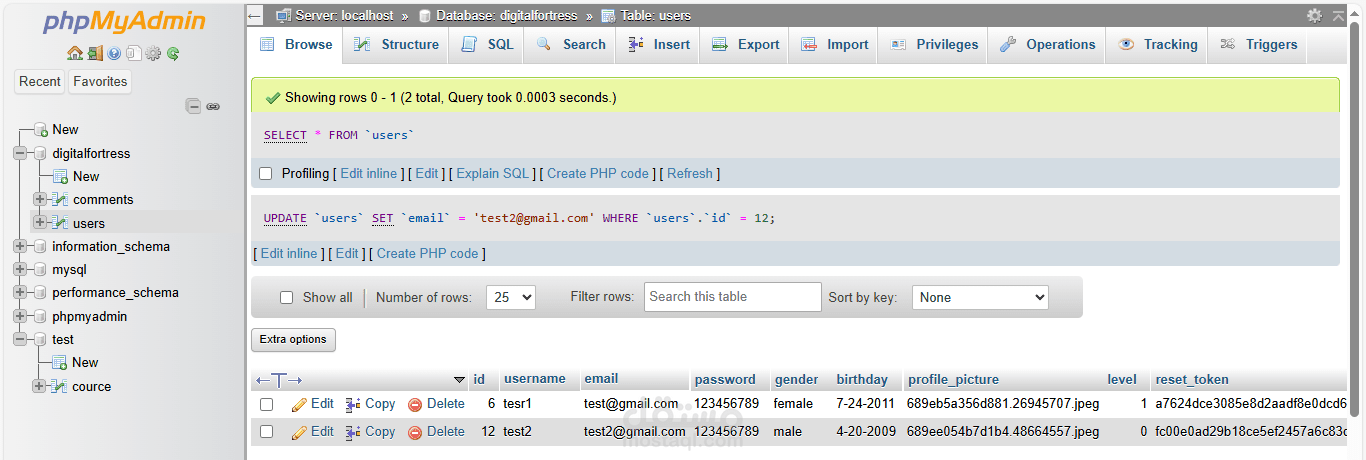Click the panel collapse arrow left of Server breadcrumb
Viewport: 1366px width, 460px height.
tap(255, 15)
